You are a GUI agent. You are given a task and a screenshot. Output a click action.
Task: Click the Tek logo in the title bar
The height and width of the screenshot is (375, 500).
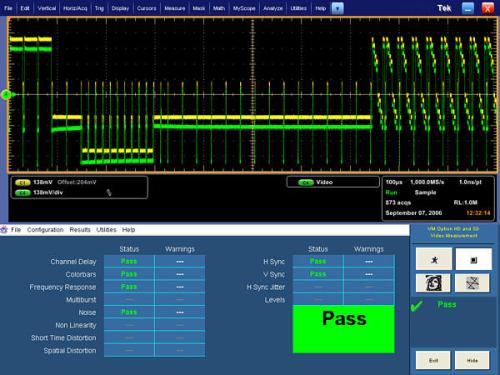point(444,8)
